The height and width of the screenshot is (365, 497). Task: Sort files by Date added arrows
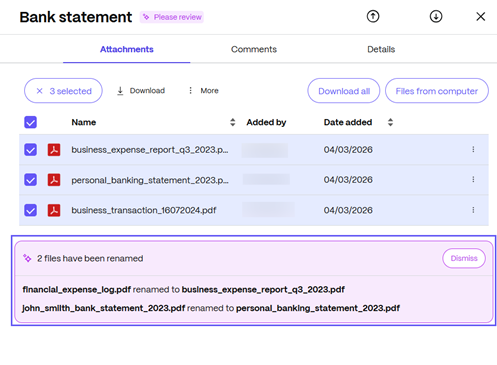pos(390,122)
